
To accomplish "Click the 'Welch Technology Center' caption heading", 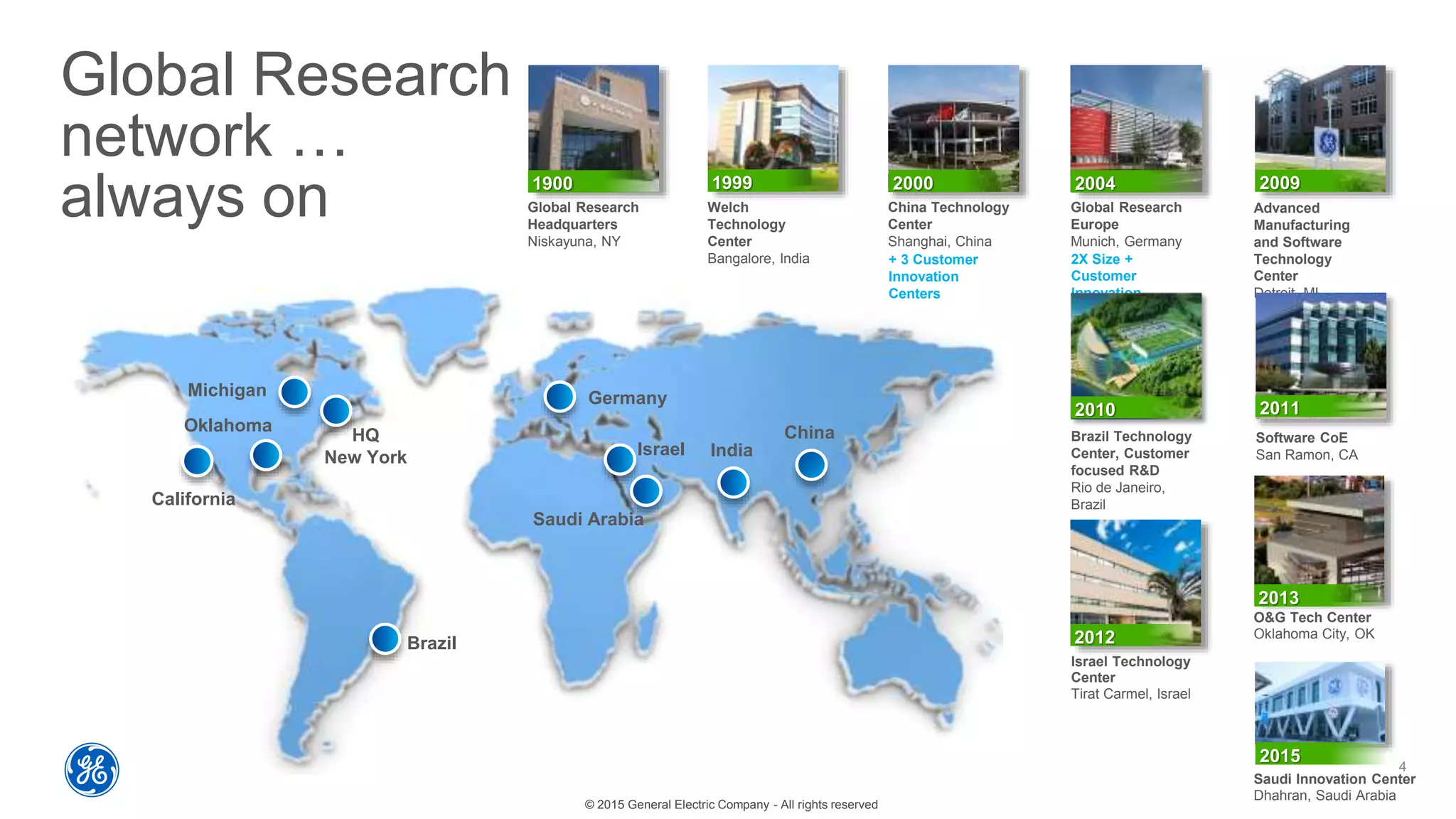I will pos(746,225).
